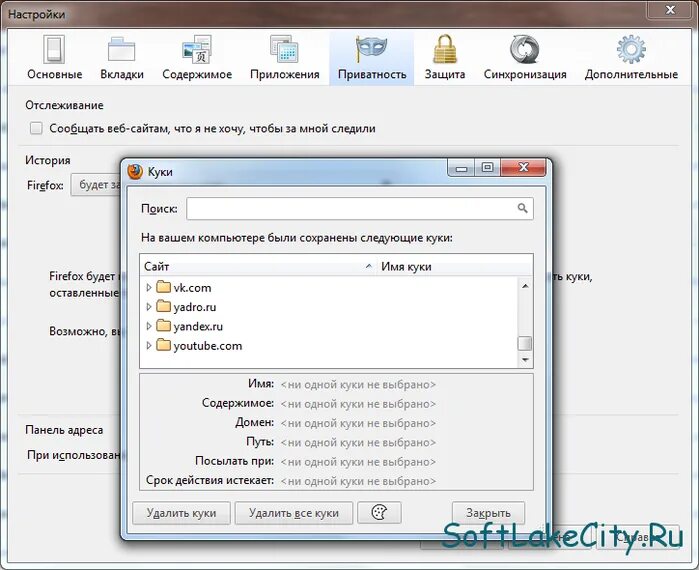This screenshot has width=699, height=570.
Task: Select the yandex.ru row text
Action: pos(198,327)
